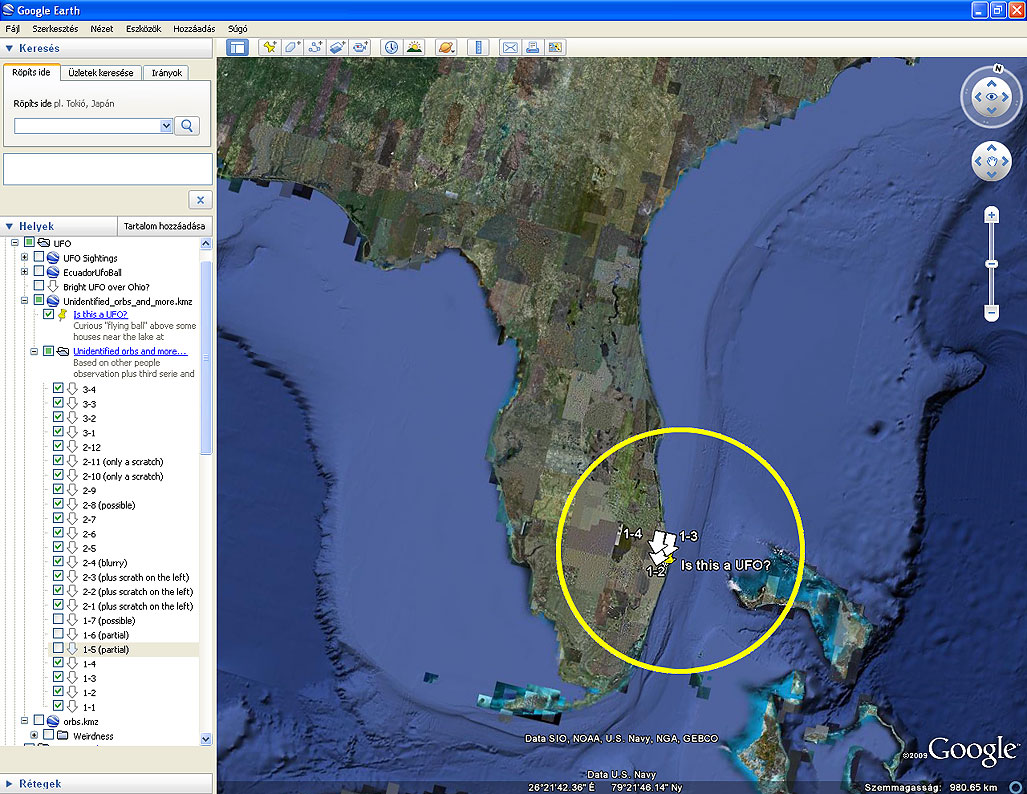Print the current view

tap(532, 47)
